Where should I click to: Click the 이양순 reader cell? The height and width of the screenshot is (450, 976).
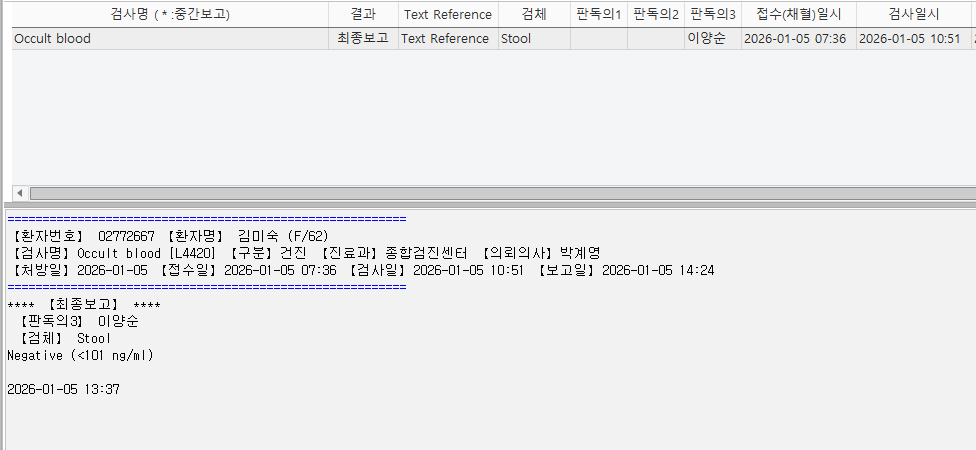click(x=713, y=39)
